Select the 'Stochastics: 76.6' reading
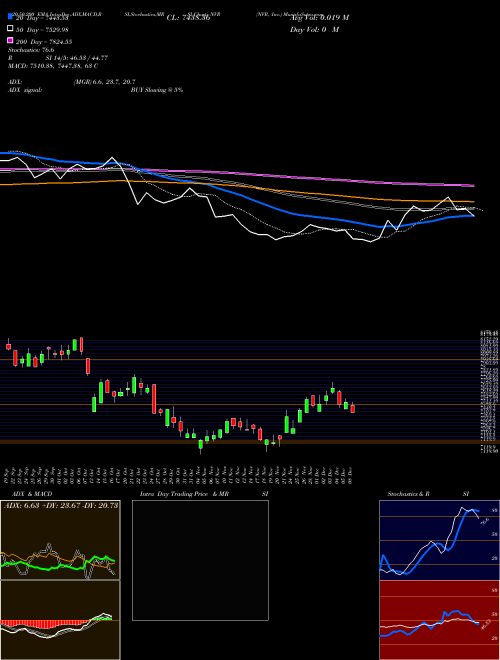Viewport: 500px width, 660px height. [x=31, y=50]
